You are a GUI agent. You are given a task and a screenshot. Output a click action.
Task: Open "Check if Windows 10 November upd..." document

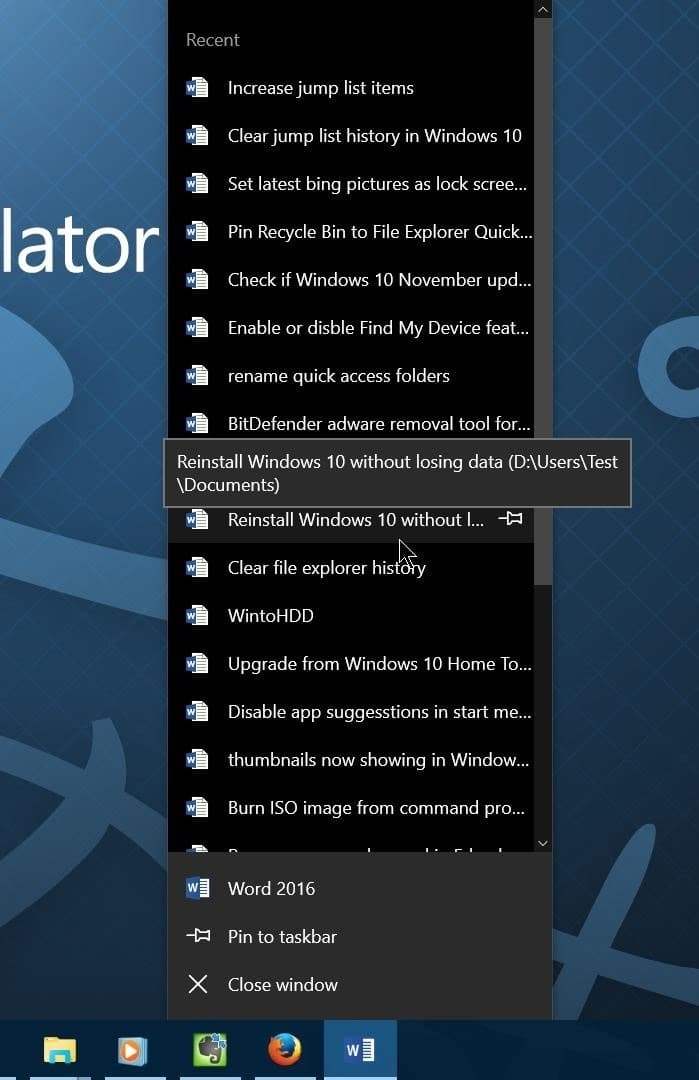(351, 280)
